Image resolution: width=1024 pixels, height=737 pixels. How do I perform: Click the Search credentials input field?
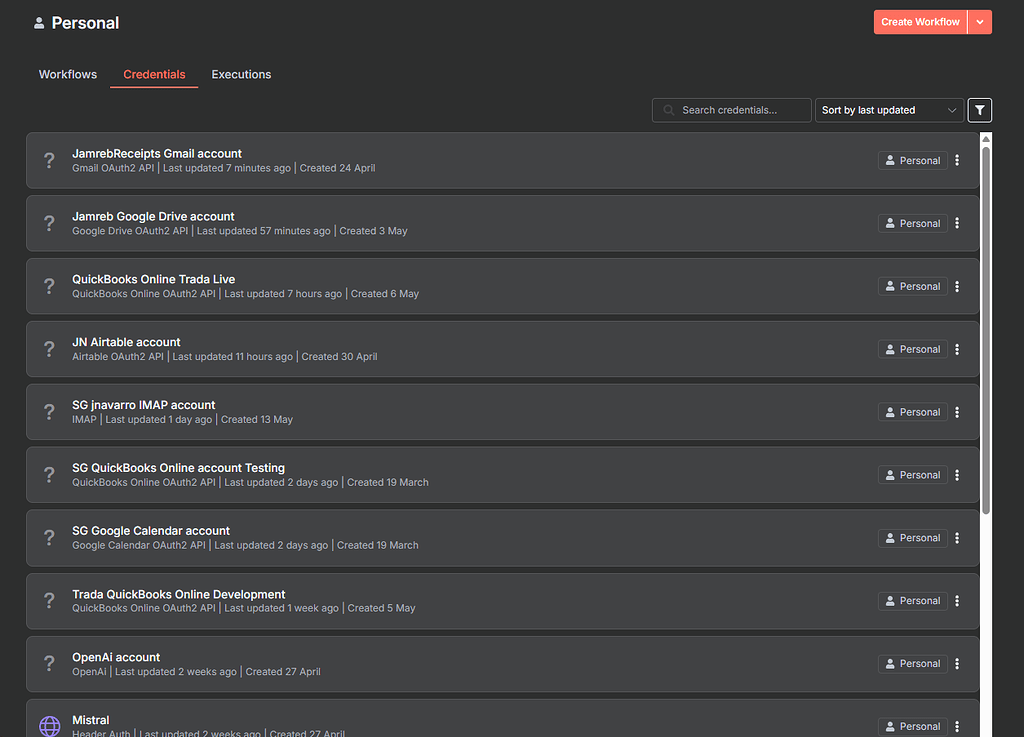(x=731, y=110)
